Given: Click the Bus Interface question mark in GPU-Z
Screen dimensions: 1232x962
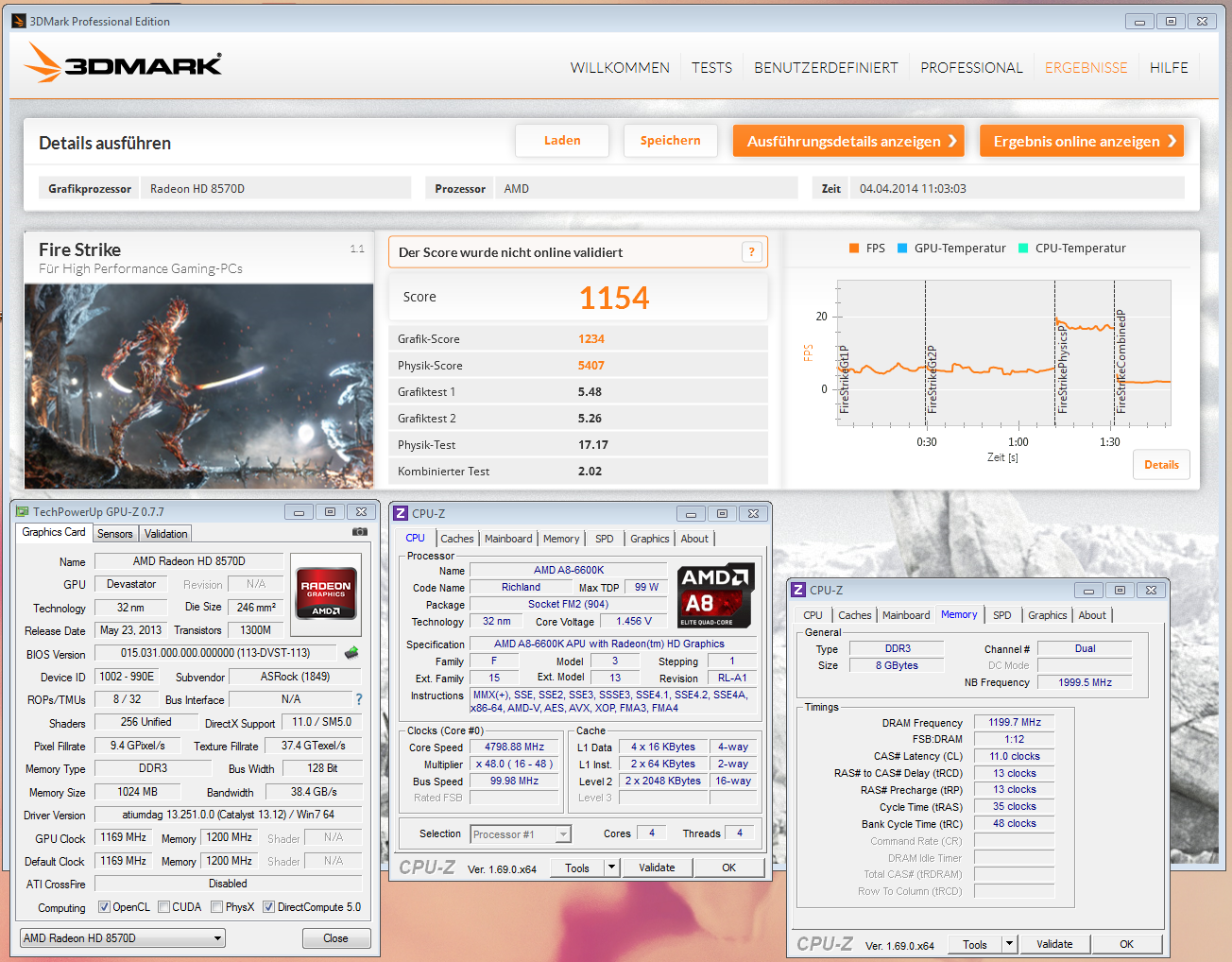Looking at the screenshot, I should pos(359,699).
